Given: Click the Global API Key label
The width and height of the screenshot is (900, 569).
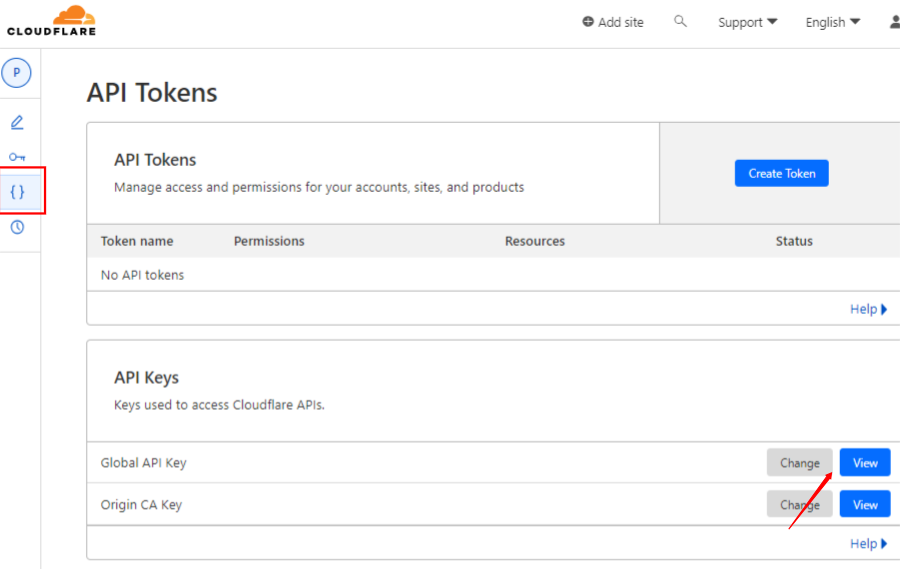Looking at the screenshot, I should pyautogui.click(x=143, y=463).
